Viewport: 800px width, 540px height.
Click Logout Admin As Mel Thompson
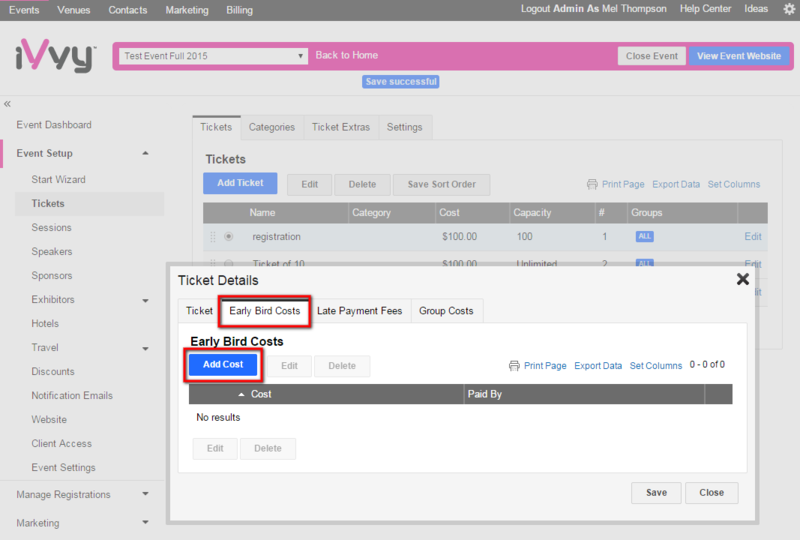(x=593, y=9)
